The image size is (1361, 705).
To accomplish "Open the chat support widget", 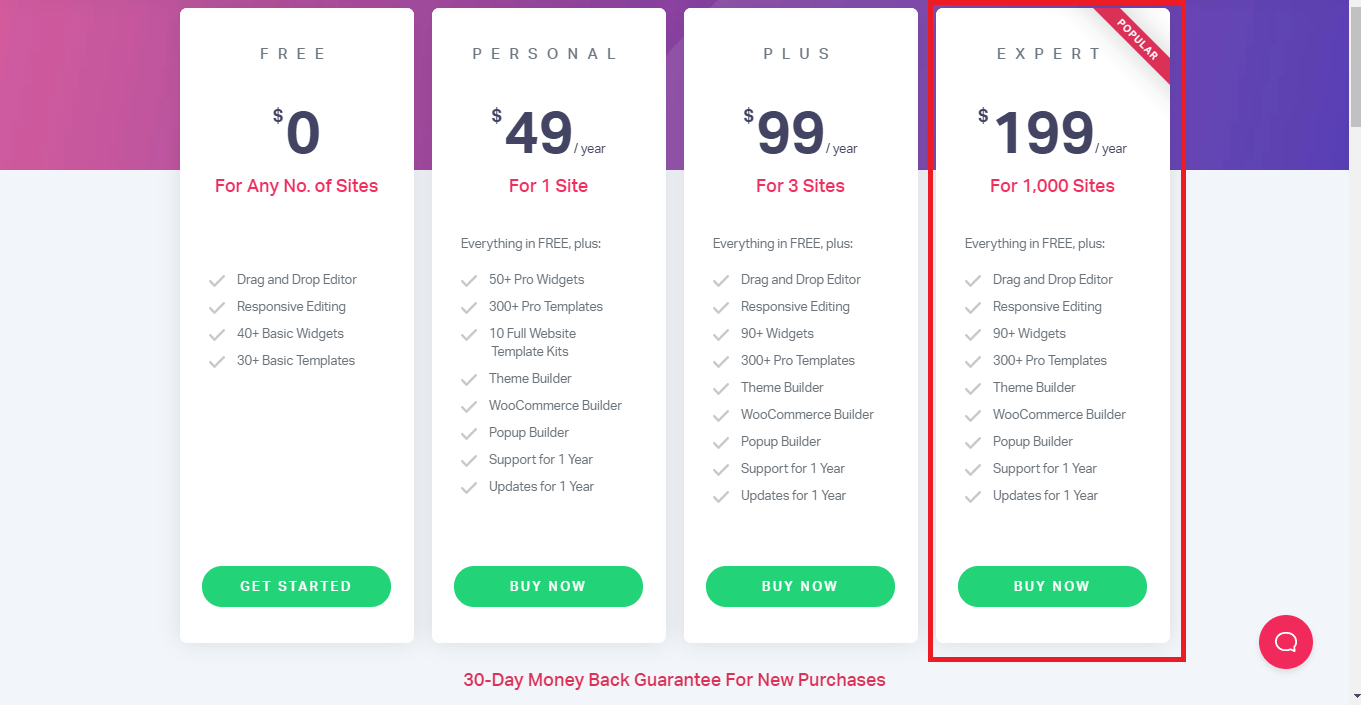I will click(x=1285, y=642).
